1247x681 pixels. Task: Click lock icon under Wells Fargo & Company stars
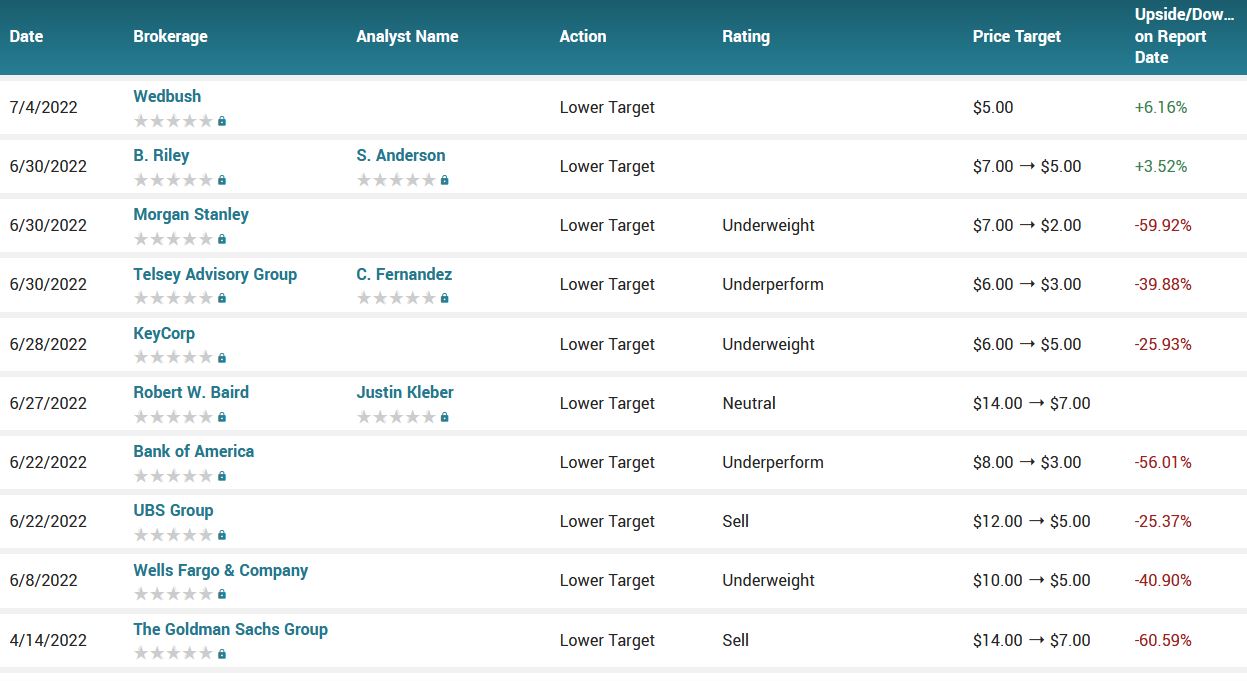click(222, 594)
